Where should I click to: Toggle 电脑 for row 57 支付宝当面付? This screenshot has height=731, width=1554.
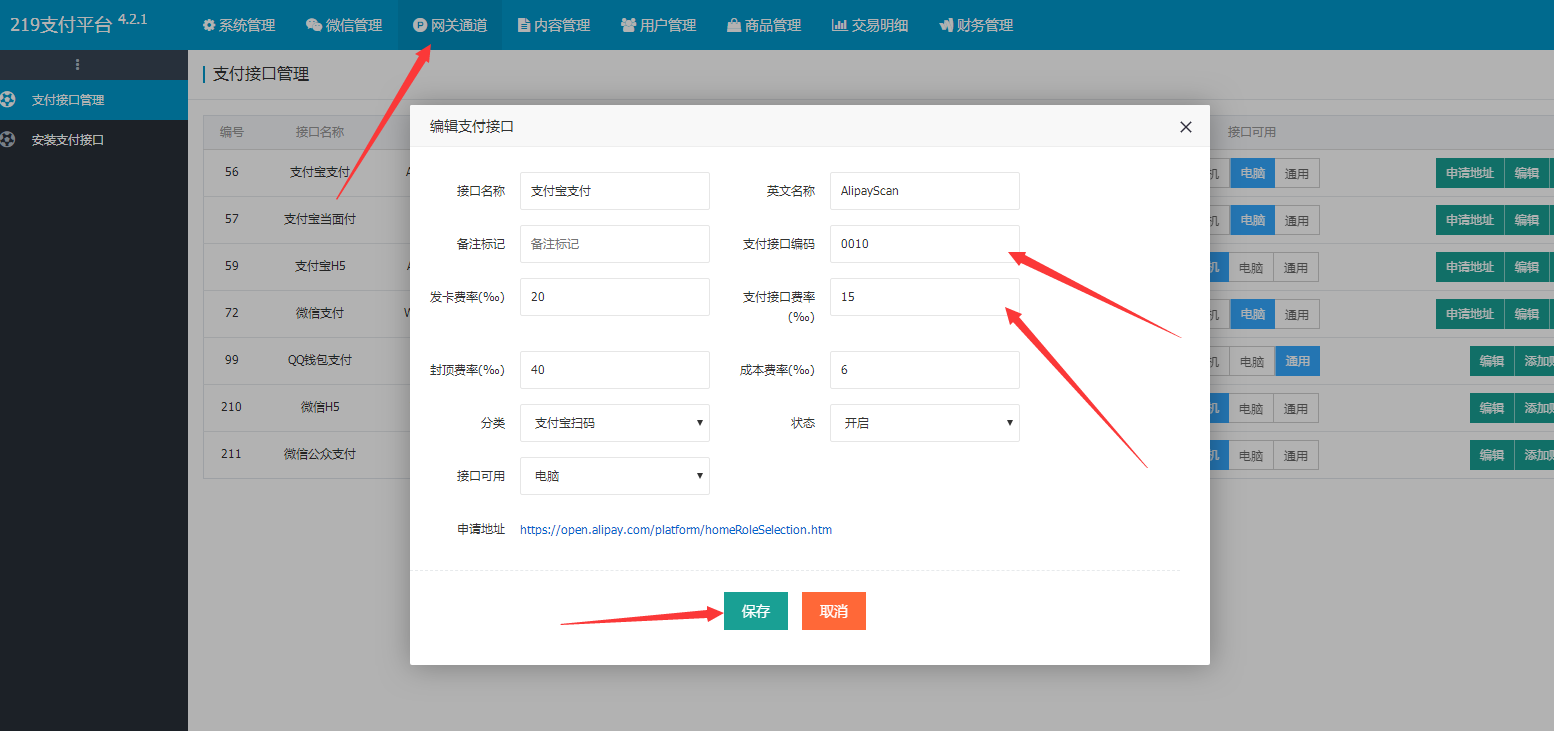point(1252,220)
